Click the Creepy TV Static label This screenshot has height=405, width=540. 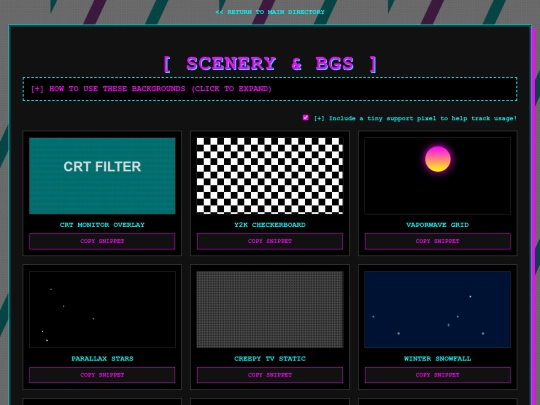point(270,359)
